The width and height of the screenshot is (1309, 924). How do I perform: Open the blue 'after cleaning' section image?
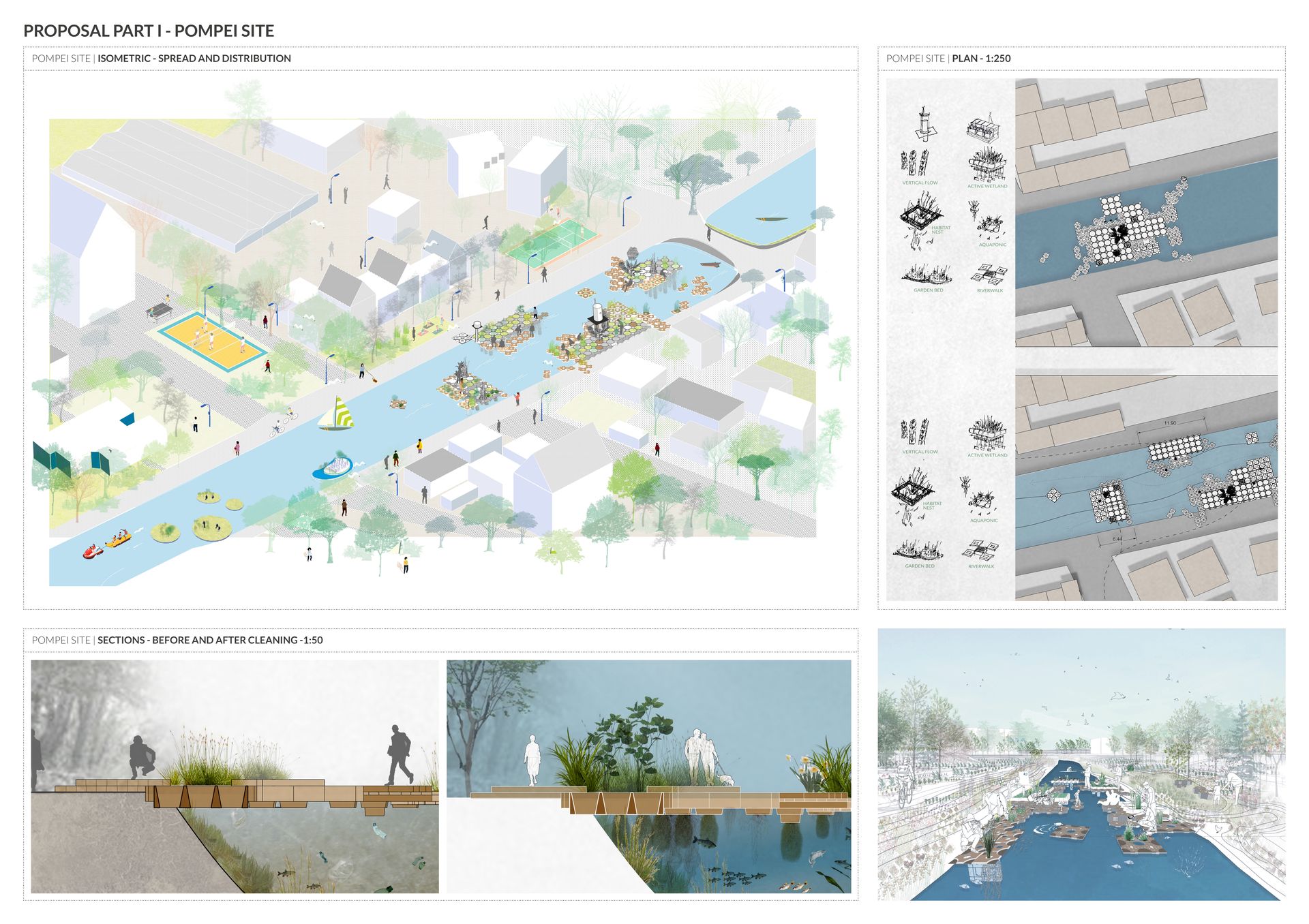click(x=648, y=777)
